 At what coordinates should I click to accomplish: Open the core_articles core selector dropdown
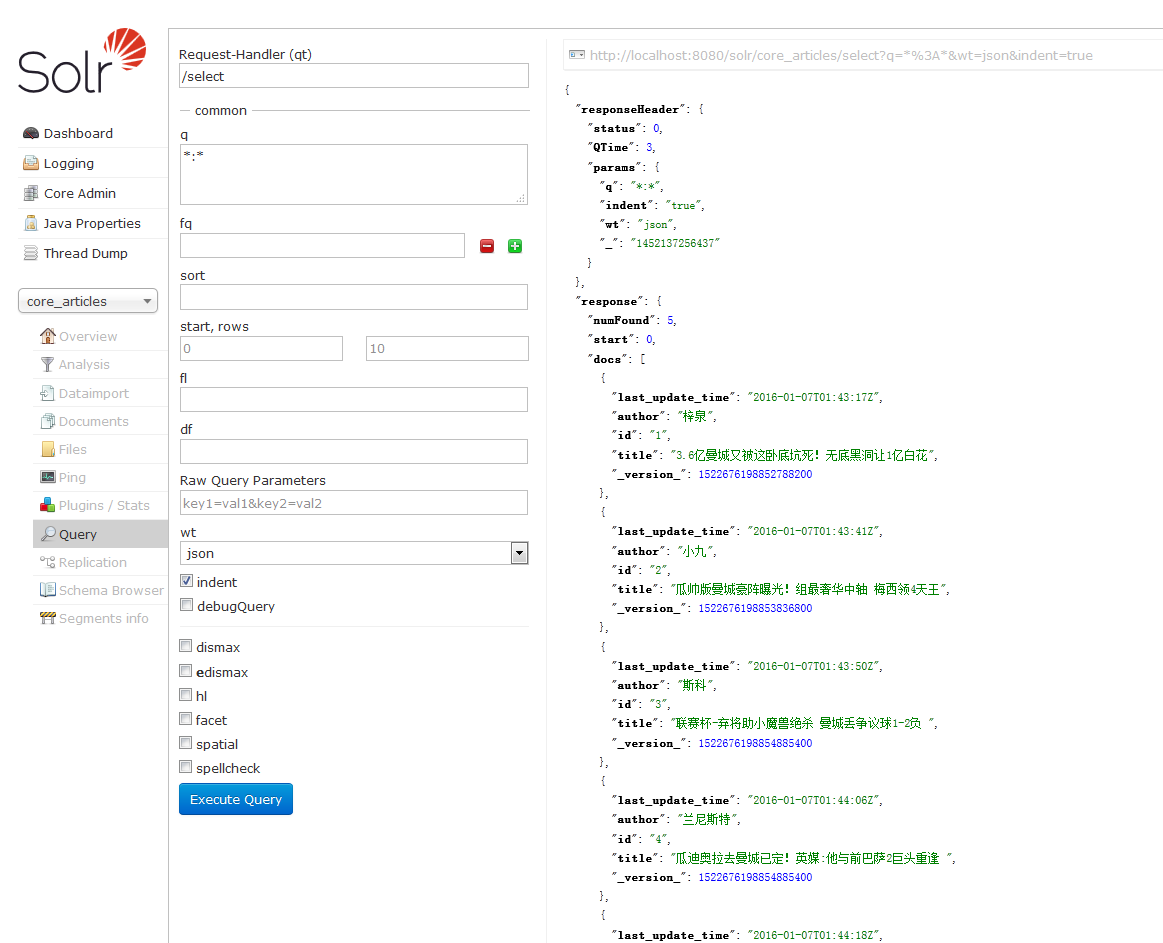(88, 301)
